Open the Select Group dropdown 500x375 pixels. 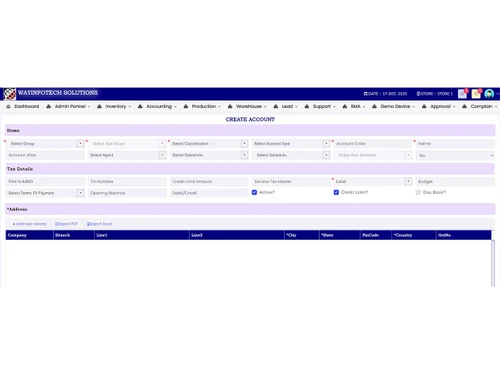[46, 144]
